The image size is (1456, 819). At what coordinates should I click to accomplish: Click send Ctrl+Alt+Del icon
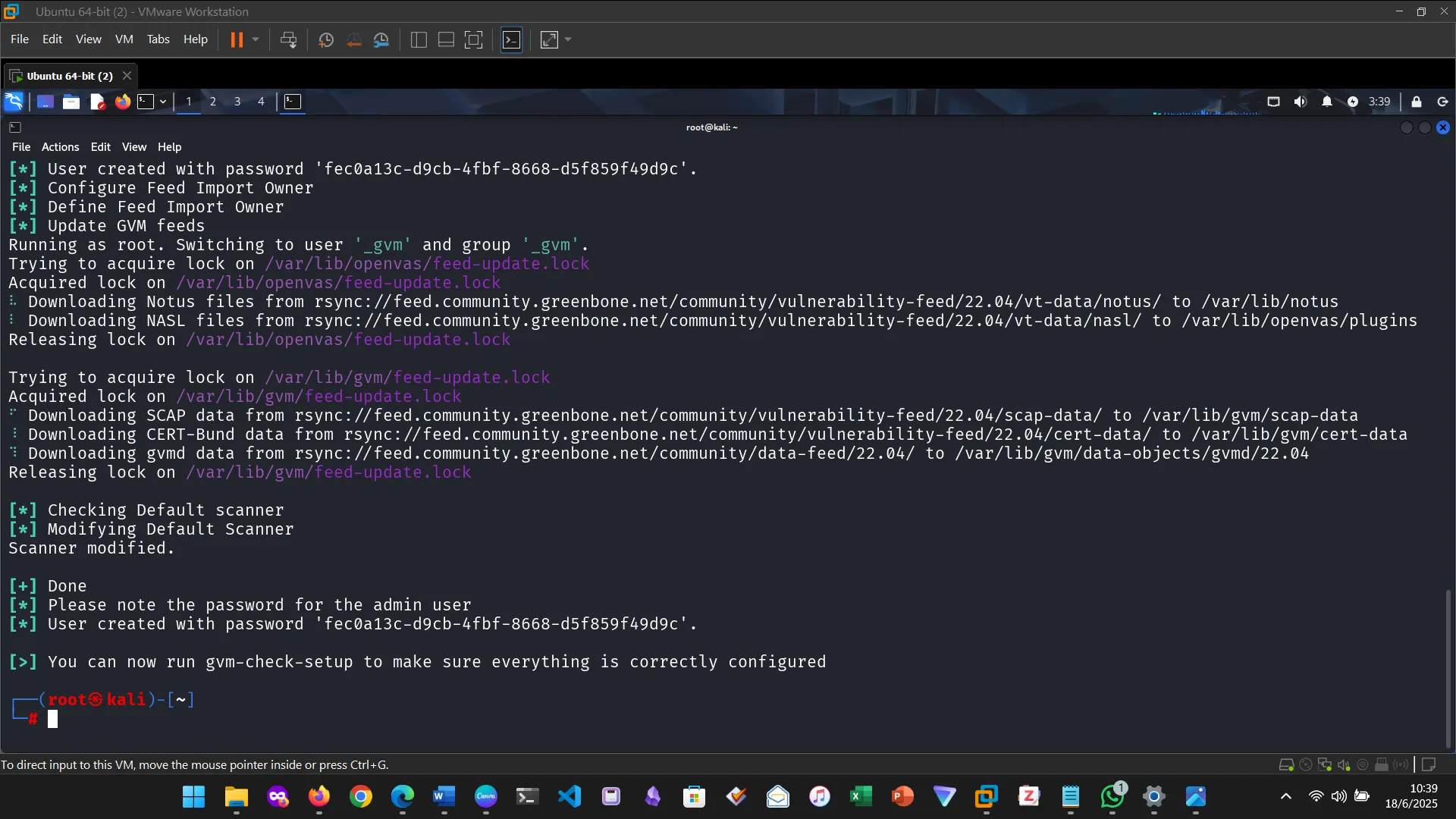pos(288,39)
